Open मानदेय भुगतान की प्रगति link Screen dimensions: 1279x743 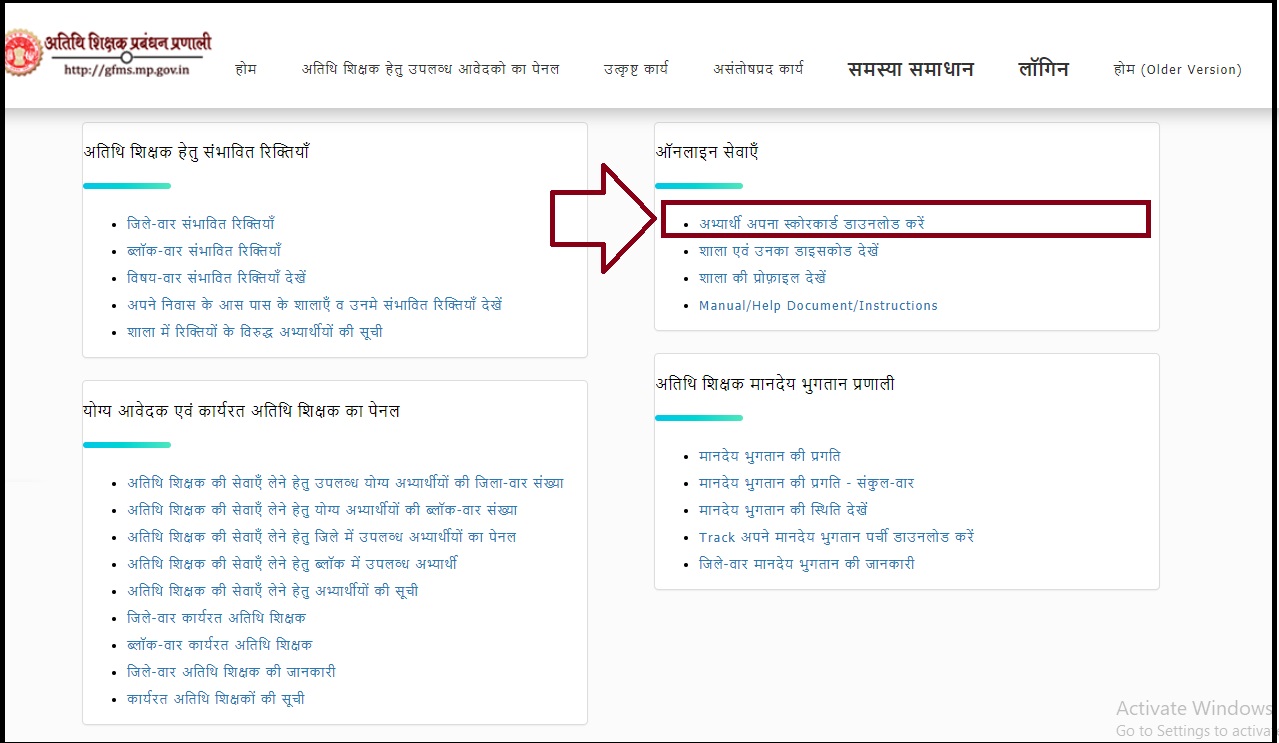point(769,456)
